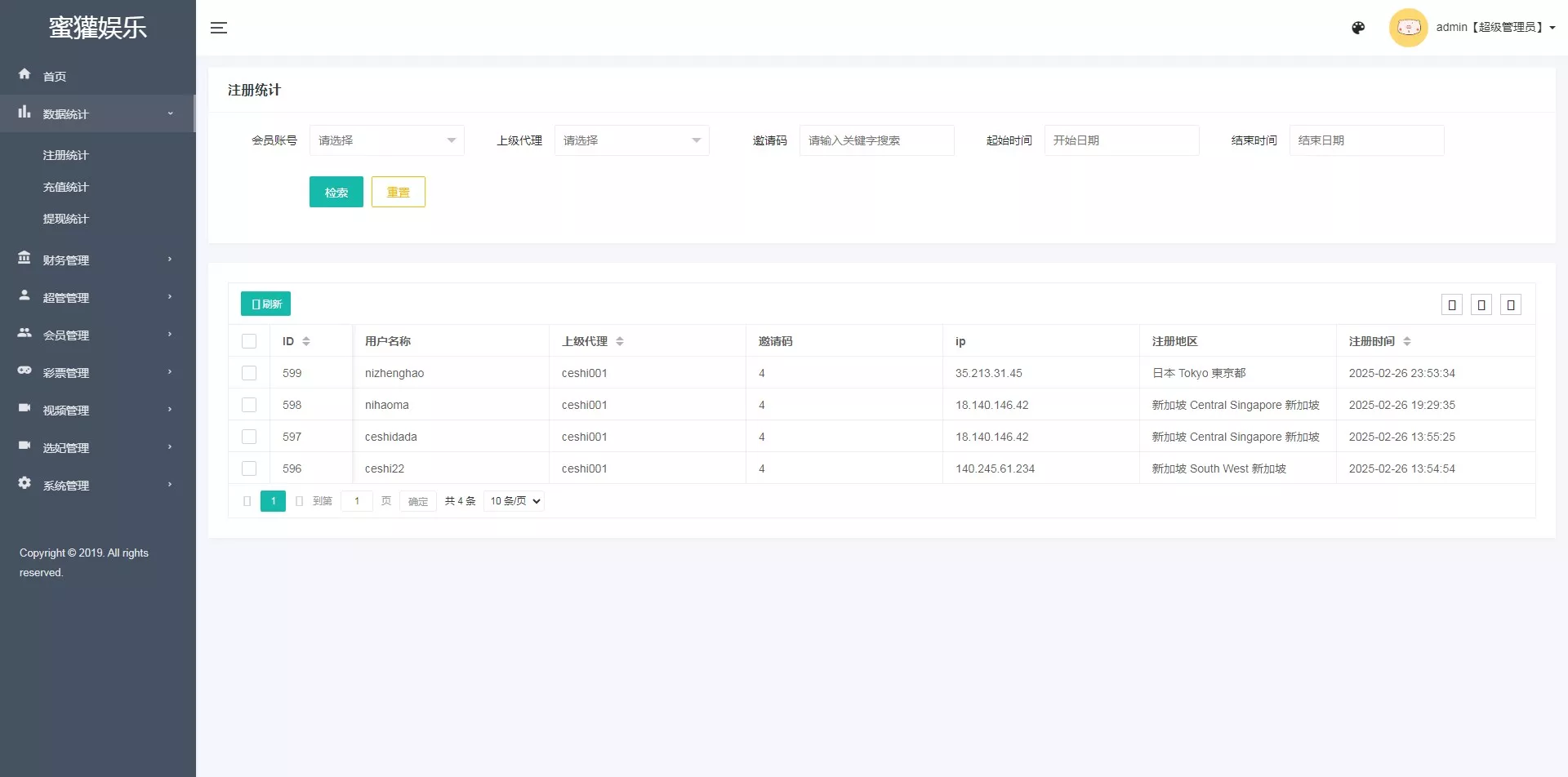Click page number 1 in pagination
1568x777 pixels.
tap(273, 500)
